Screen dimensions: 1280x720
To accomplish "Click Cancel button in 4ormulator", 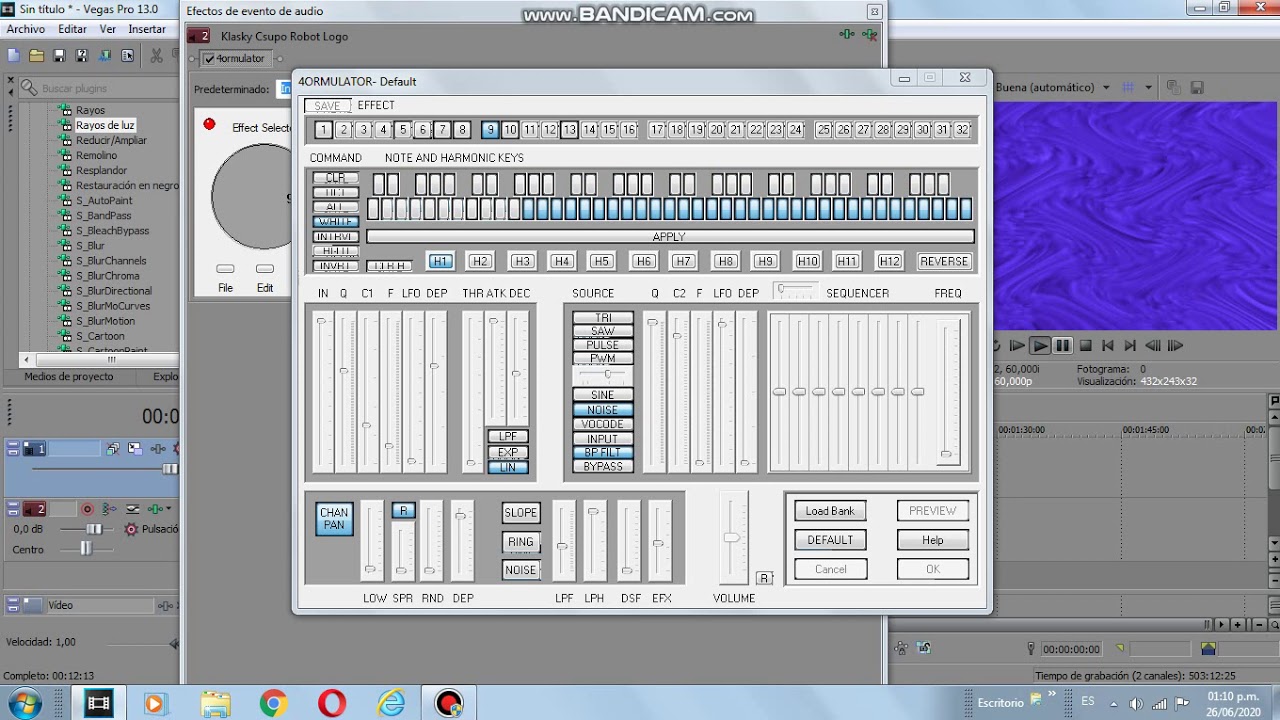I will 830,569.
